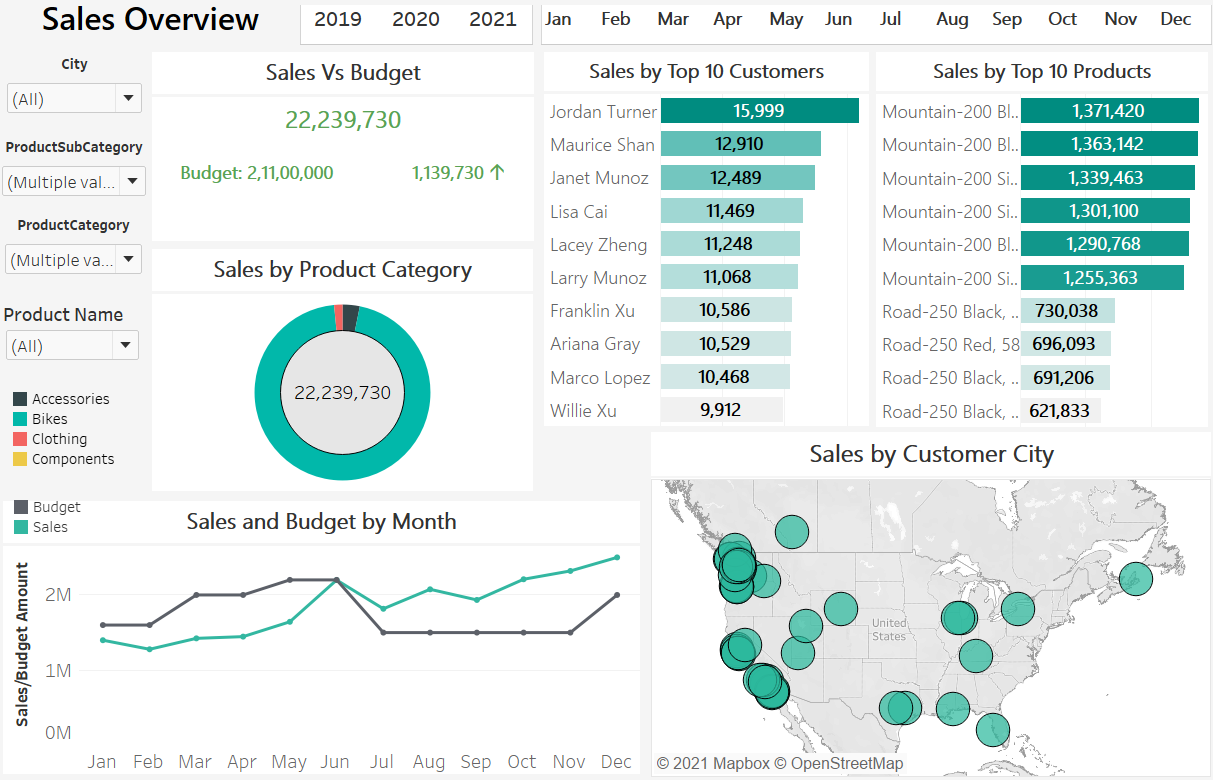Select Willie Xu's bar 9,912
Screen dimensions: 1213x780
coord(722,410)
